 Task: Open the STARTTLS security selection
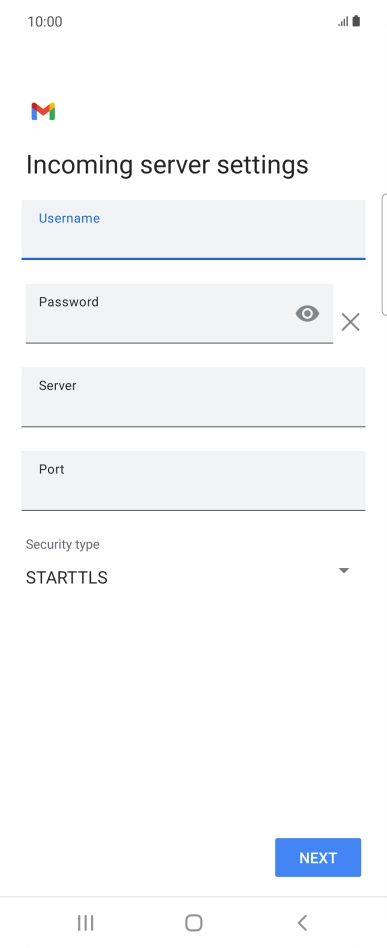(x=67, y=577)
